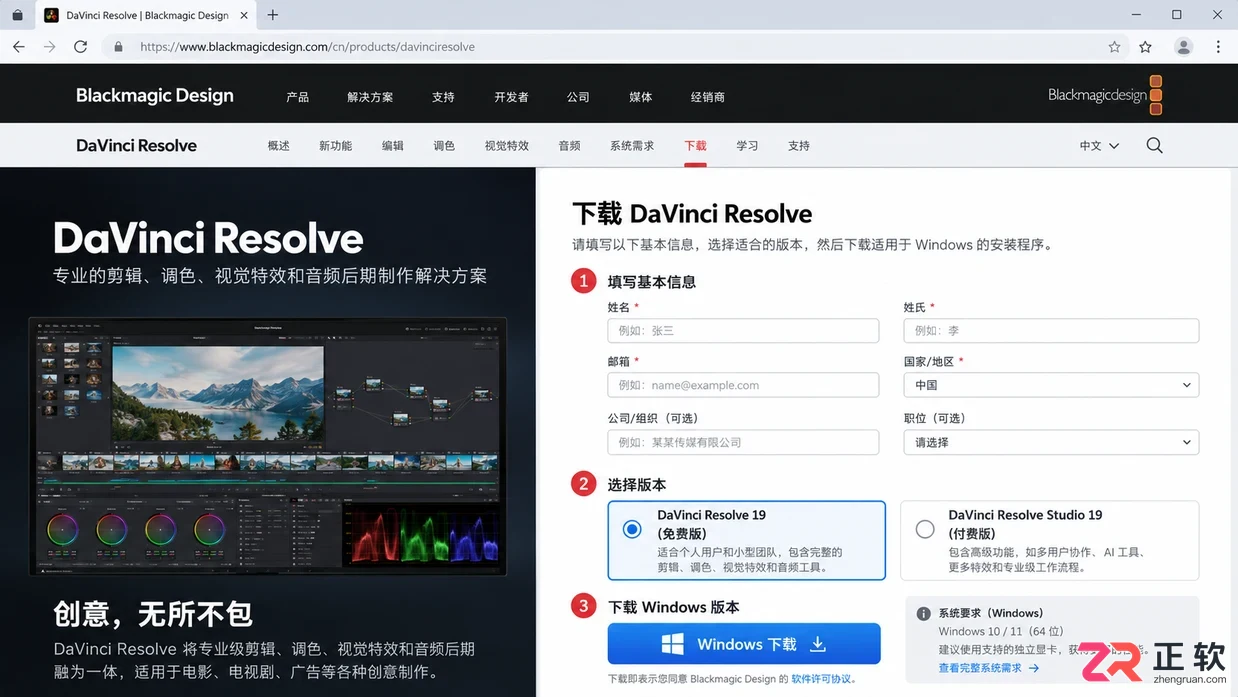The image size is (1238, 697).
Task: Go back to previous page
Action: [x=18, y=47]
